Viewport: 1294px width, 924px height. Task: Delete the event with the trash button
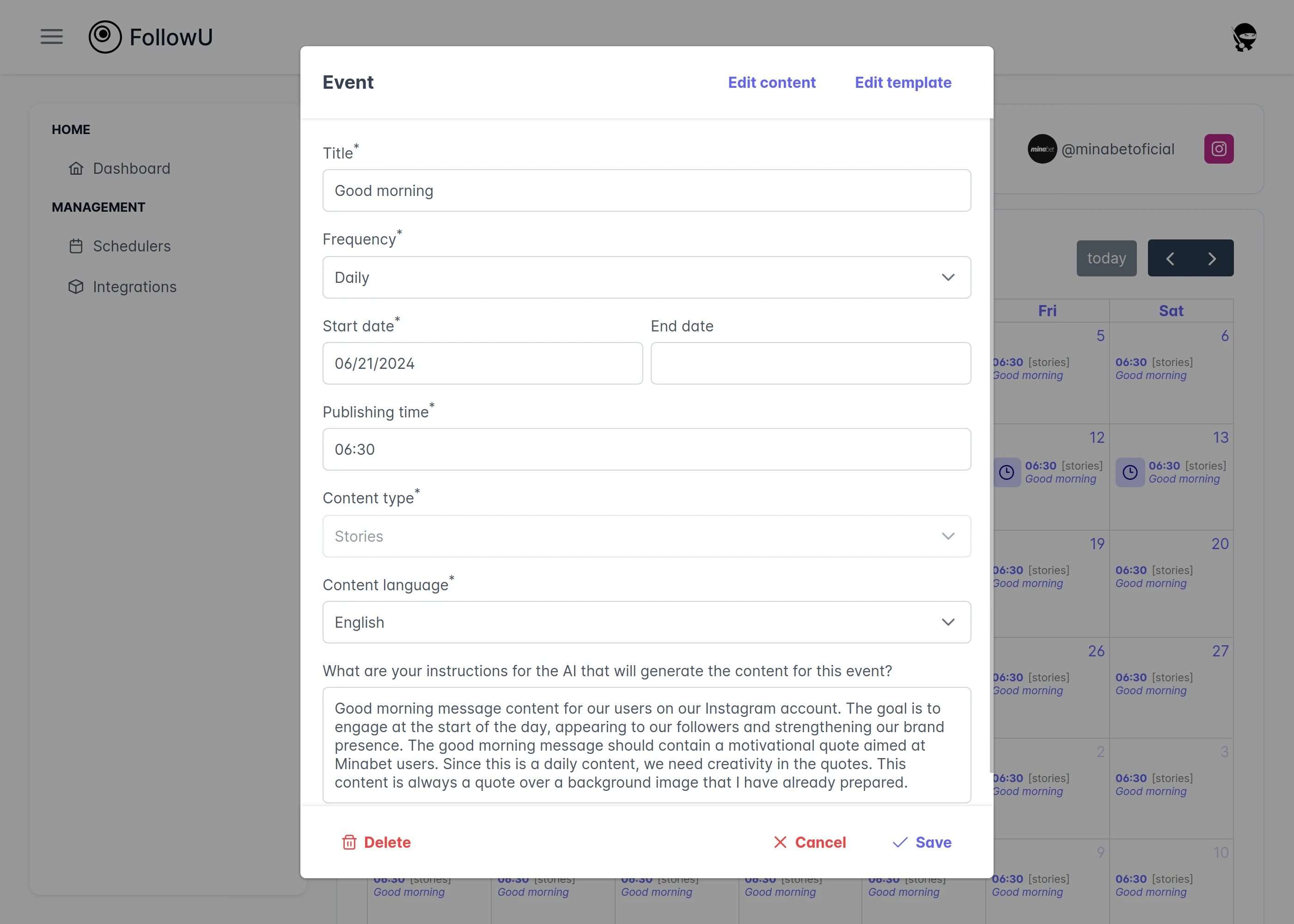tap(377, 842)
